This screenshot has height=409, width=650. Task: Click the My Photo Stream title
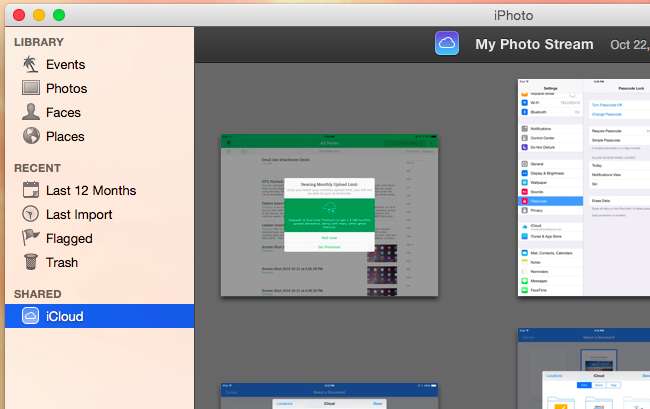tap(534, 44)
